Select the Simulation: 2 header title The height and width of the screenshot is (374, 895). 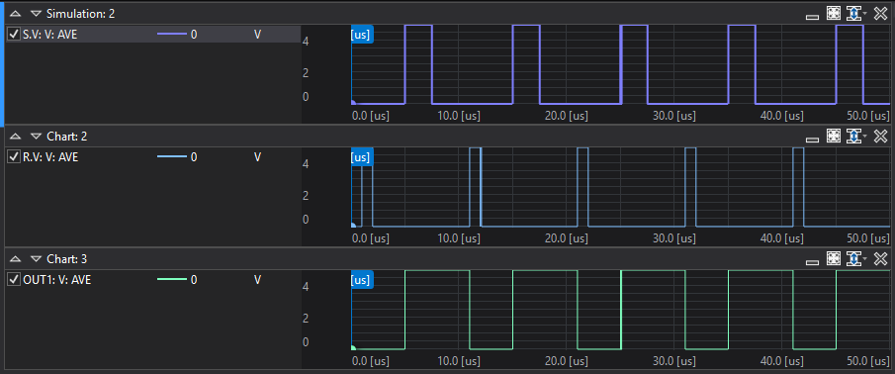(x=80, y=14)
